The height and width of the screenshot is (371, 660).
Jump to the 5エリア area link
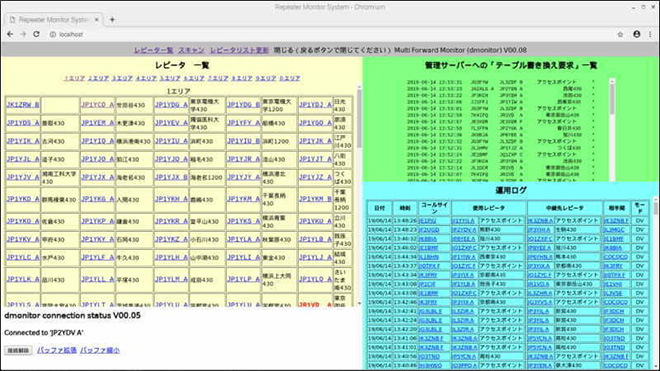point(170,78)
